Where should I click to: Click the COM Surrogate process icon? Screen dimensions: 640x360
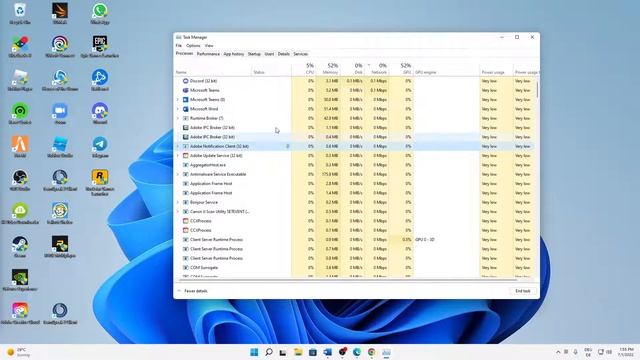(x=185, y=267)
